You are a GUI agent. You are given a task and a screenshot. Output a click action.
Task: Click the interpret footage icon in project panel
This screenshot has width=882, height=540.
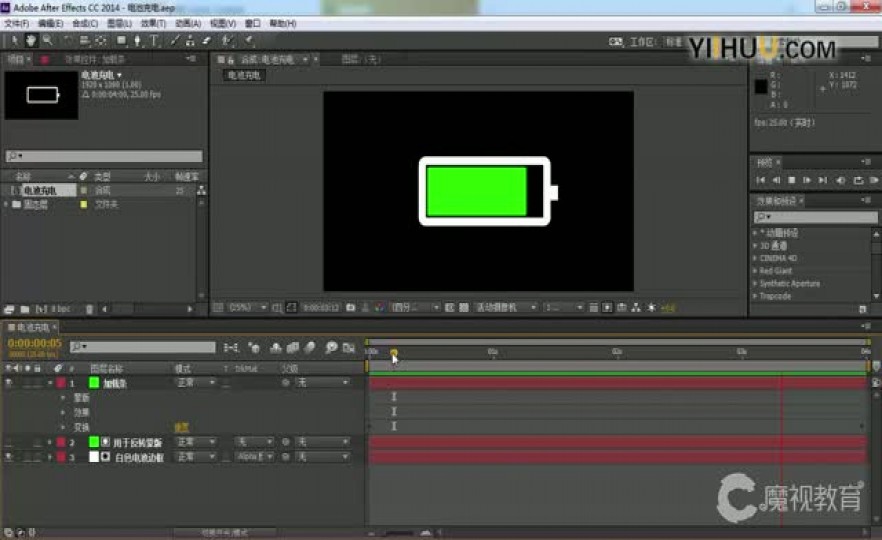[9, 309]
